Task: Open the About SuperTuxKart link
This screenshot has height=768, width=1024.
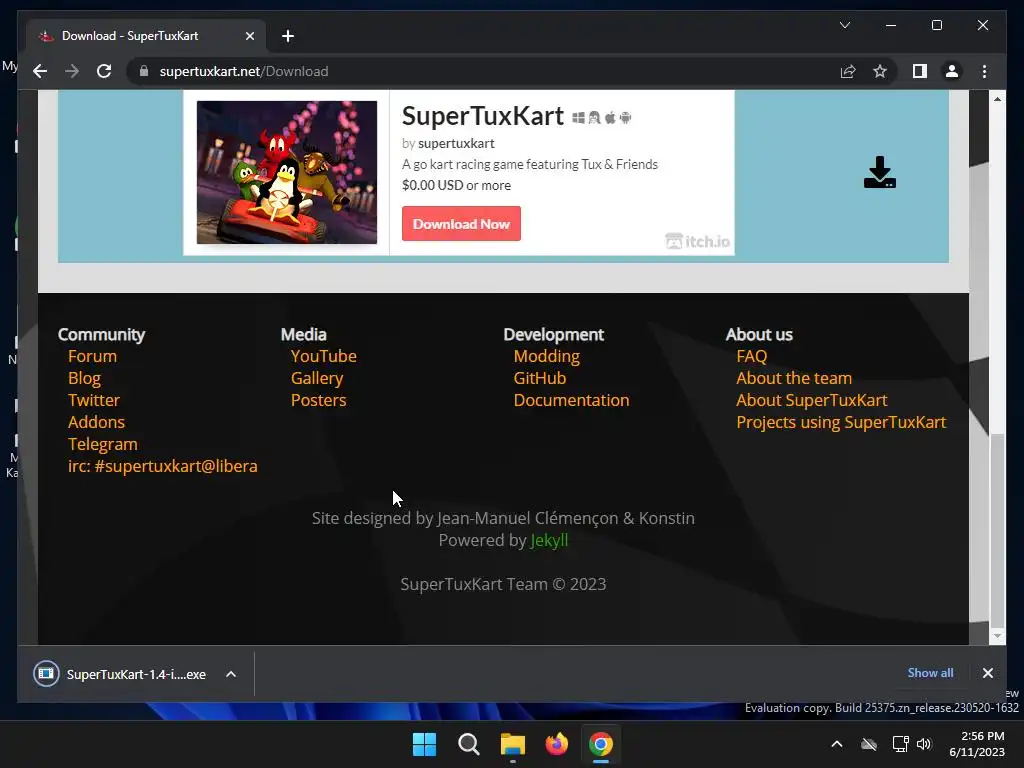Action: tap(812, 400)
